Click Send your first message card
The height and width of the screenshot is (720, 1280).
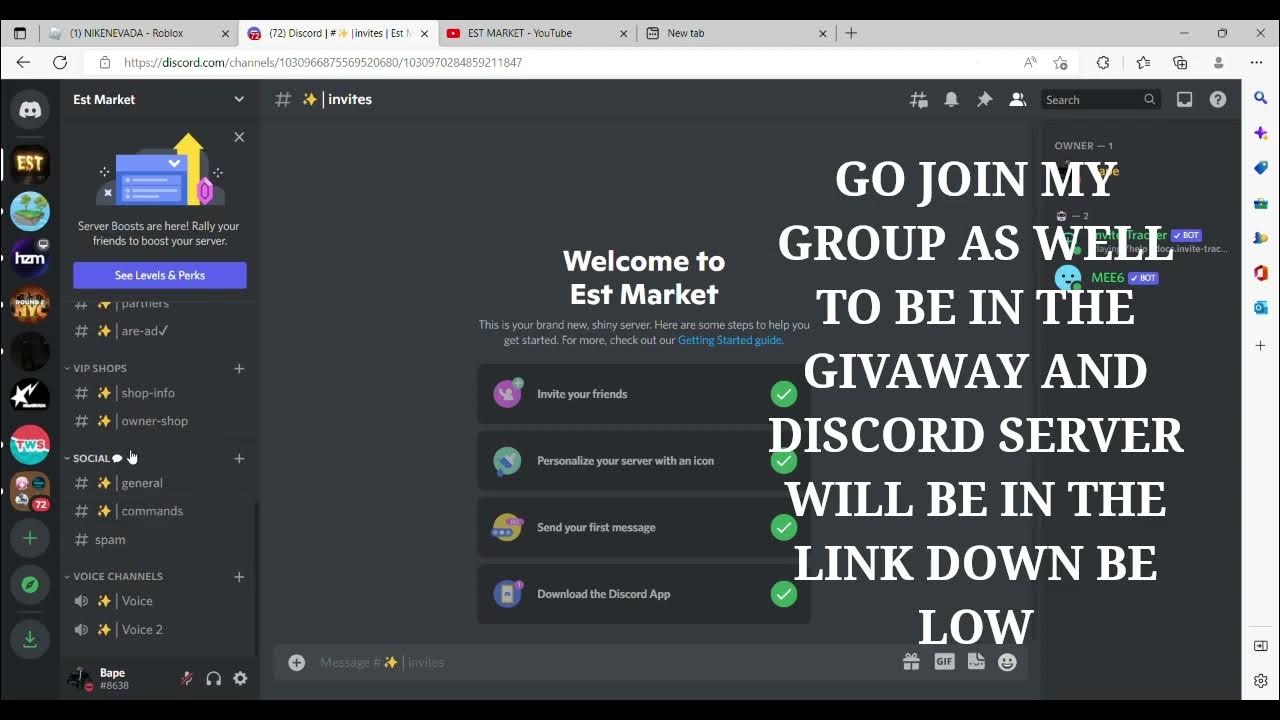click(644, 527)
